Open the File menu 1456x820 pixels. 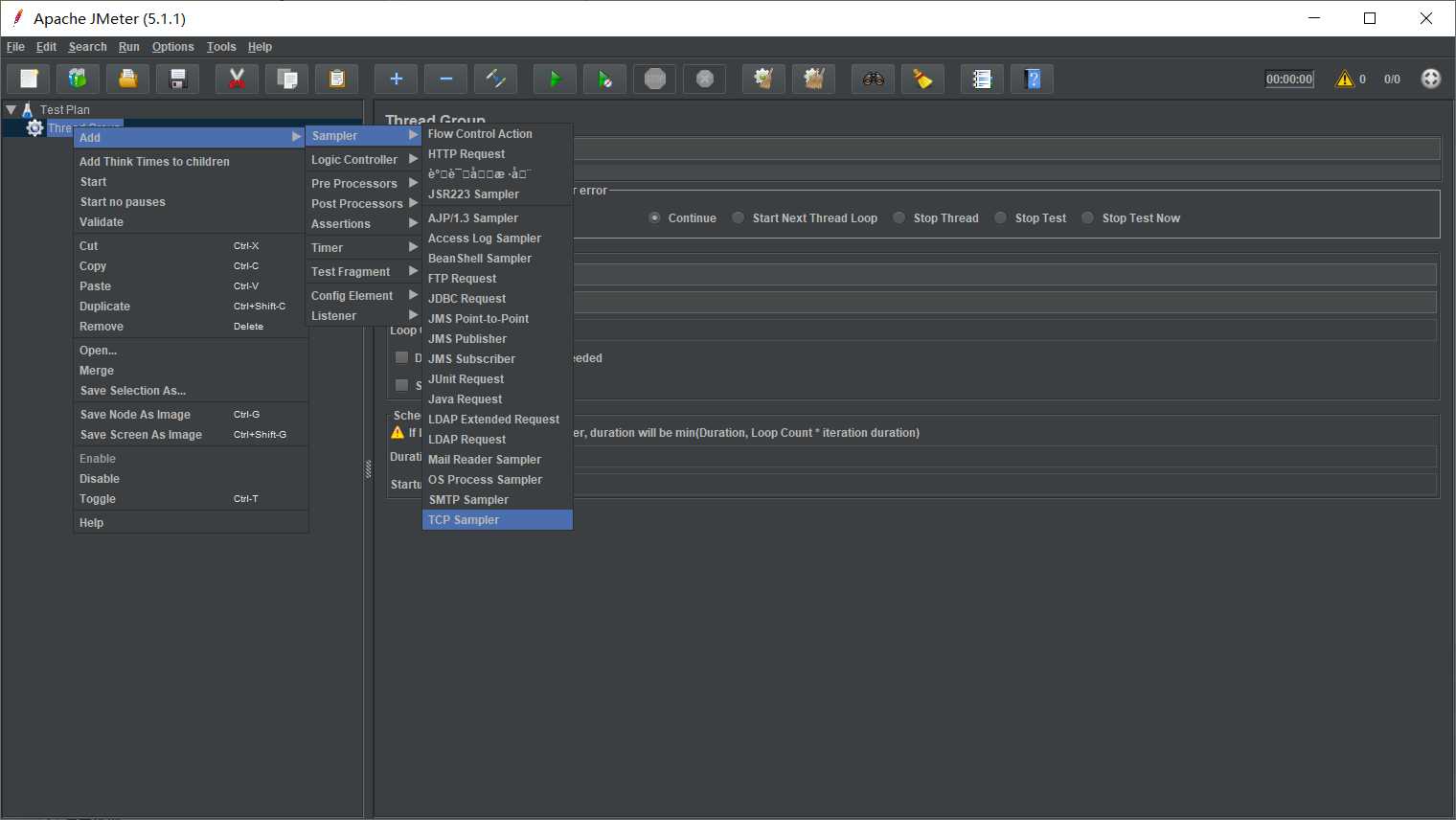[x=15, y=47]
